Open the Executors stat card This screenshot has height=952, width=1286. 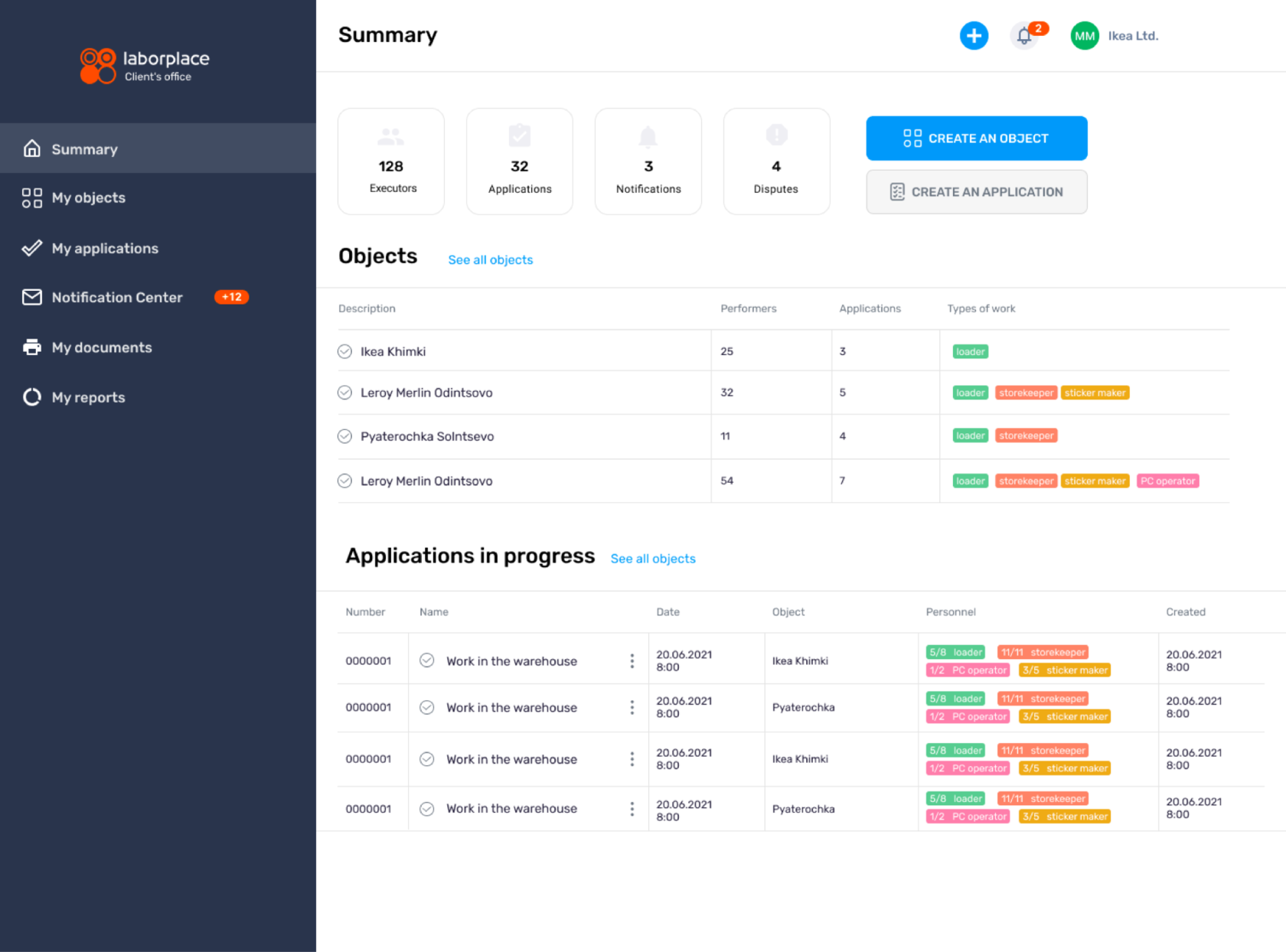pos(391,161)
